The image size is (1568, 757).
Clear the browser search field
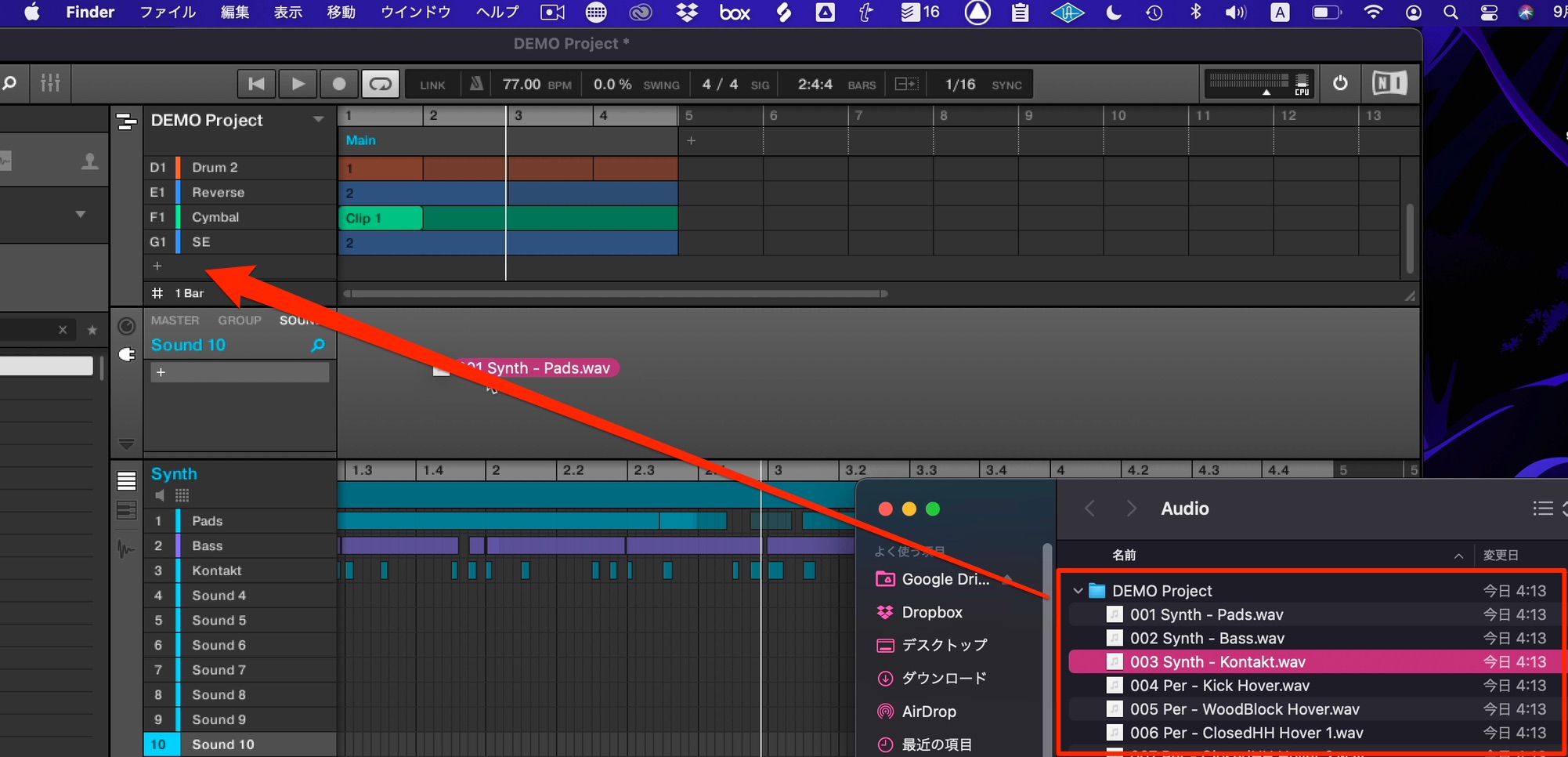coord(63,330)
